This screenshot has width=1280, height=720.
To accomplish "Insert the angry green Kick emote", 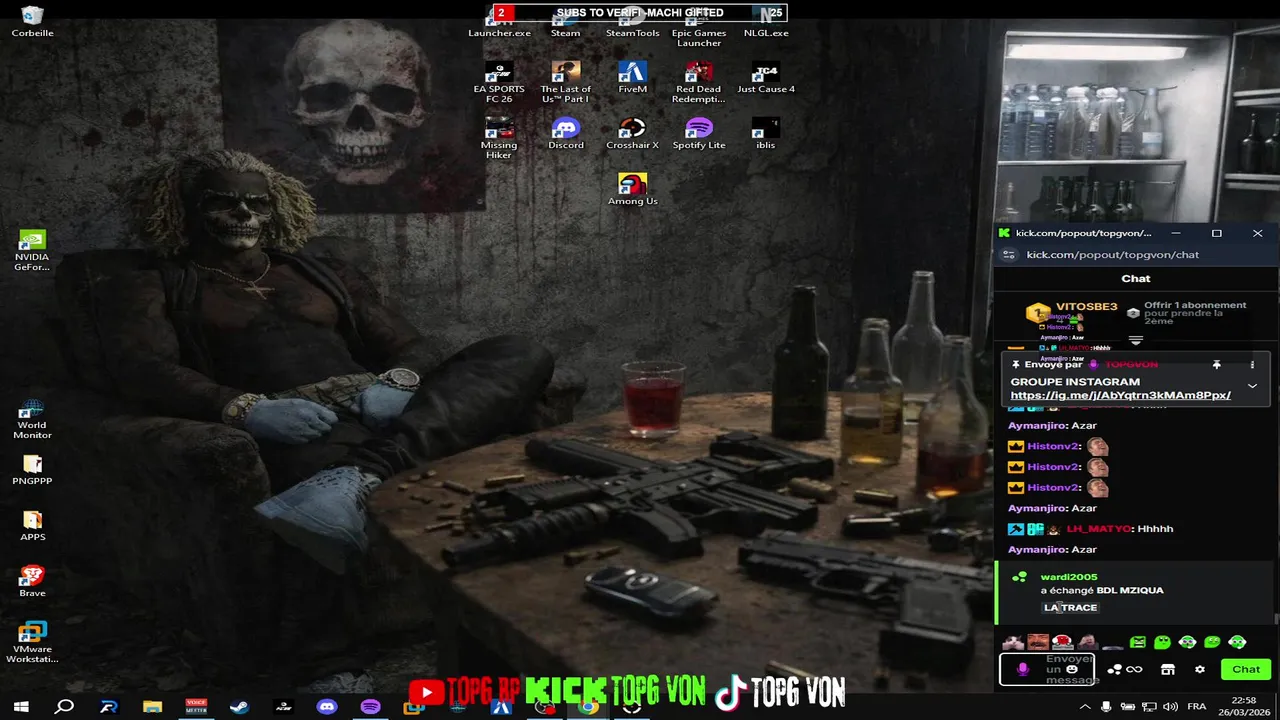I will tap(1138, 642).
